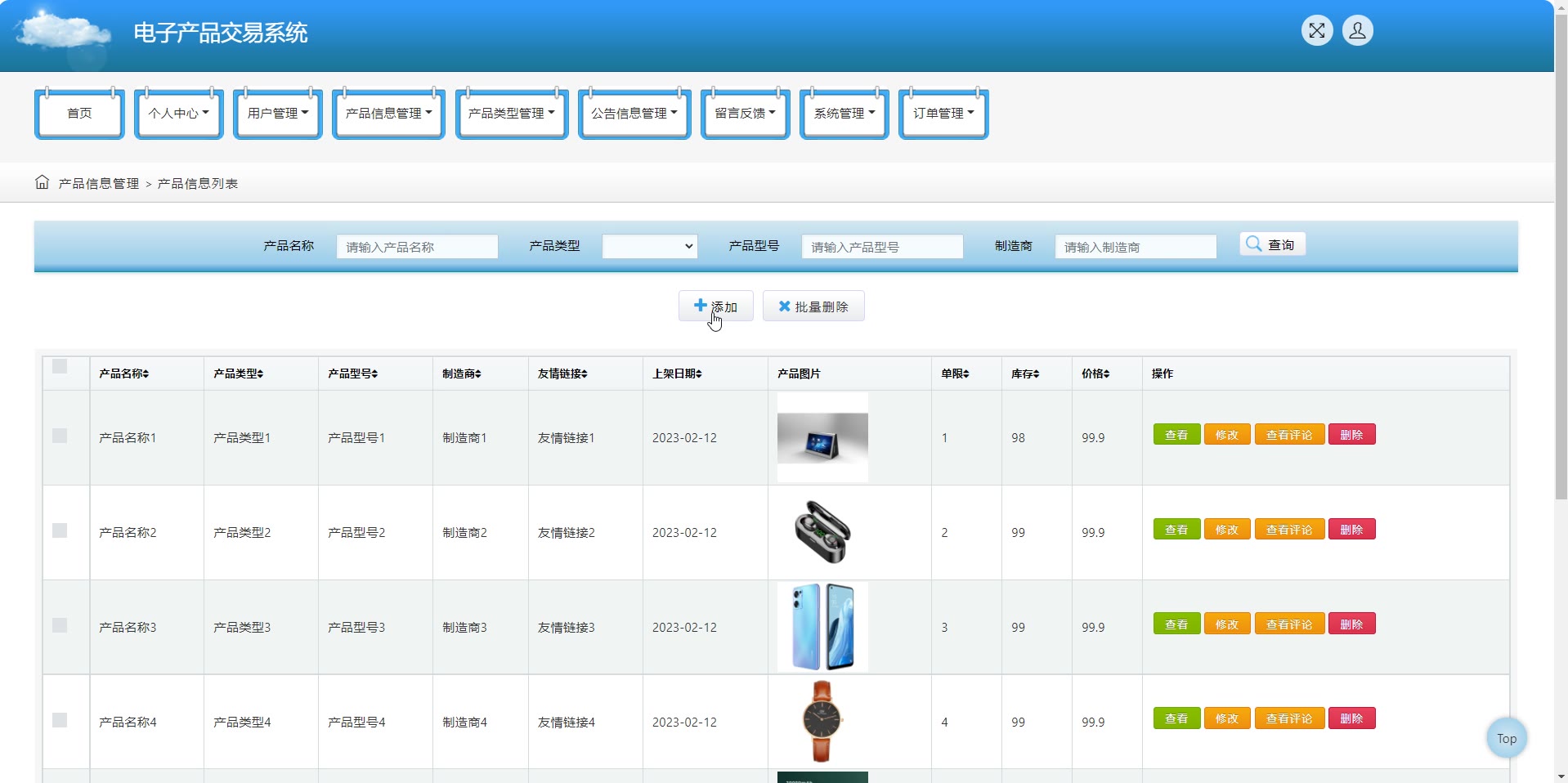1568x783 pixels.
Task: Open the user profile avatar icon
Action: point(1357,31)
